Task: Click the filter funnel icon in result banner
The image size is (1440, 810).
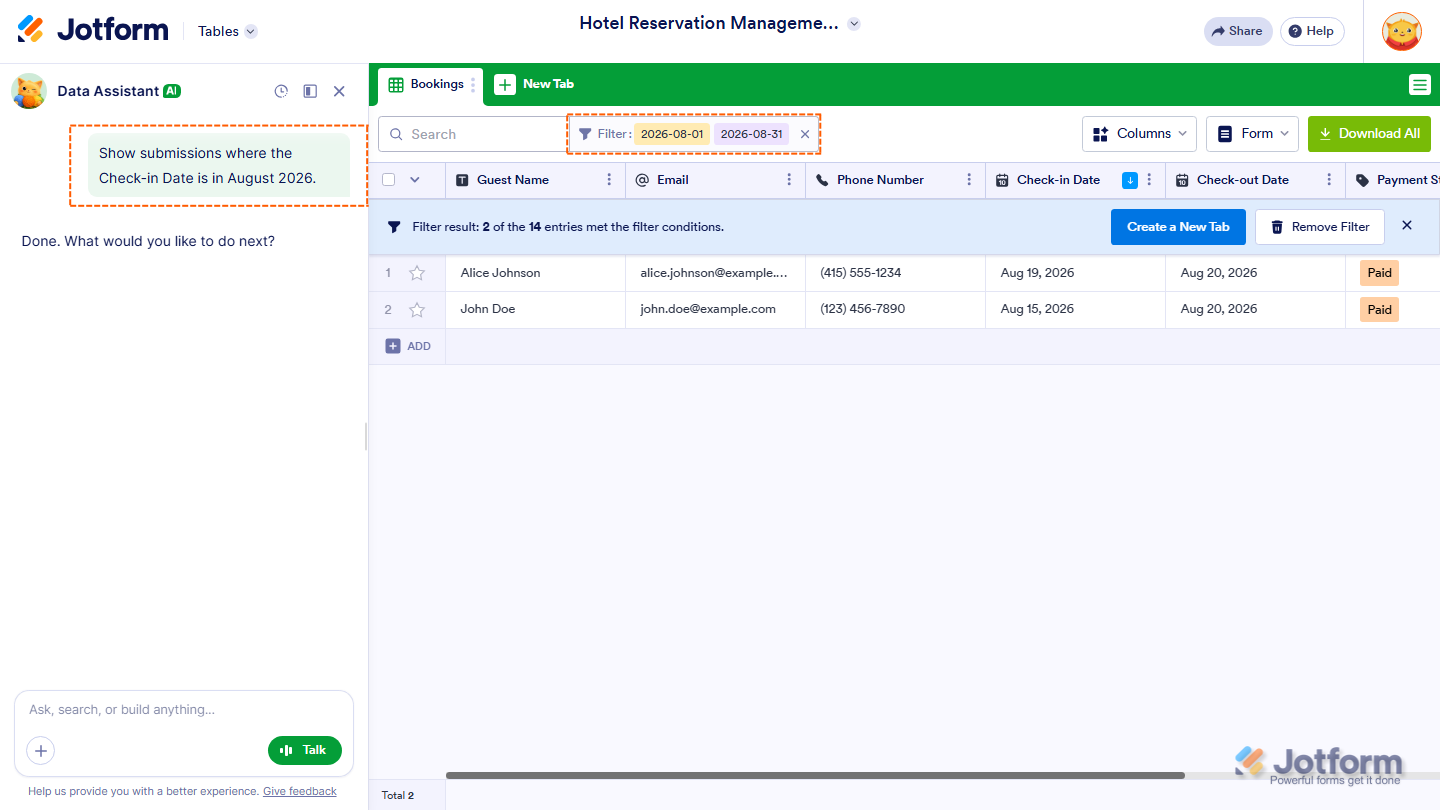Action: pos(394,227)
